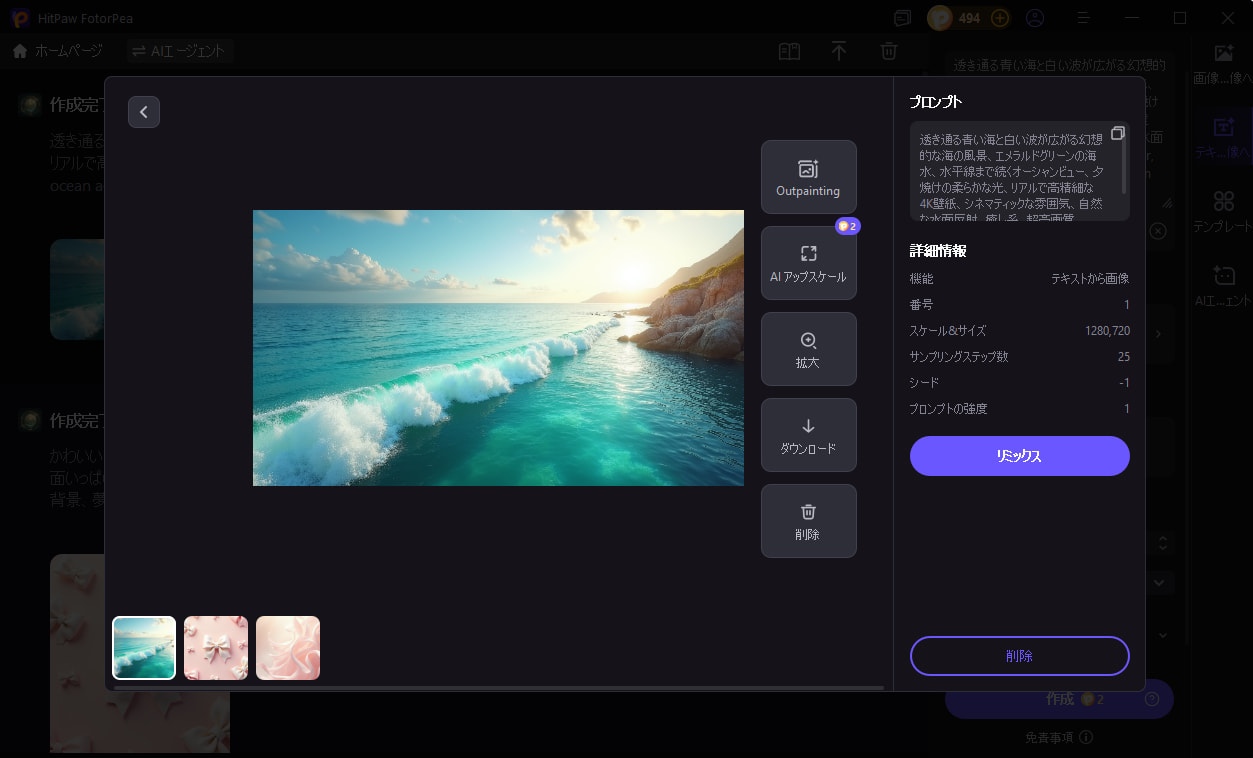Minimize the HitPaw FotorPea window
The width and height of the screenshot is (1253, 758).
point(1132,18)
